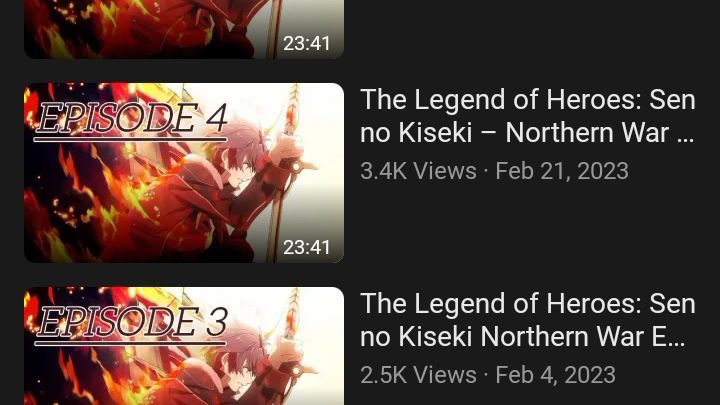Click the 3.4K Views count
This screenshot has height=405, width=720.
click(x=418, y=171)
